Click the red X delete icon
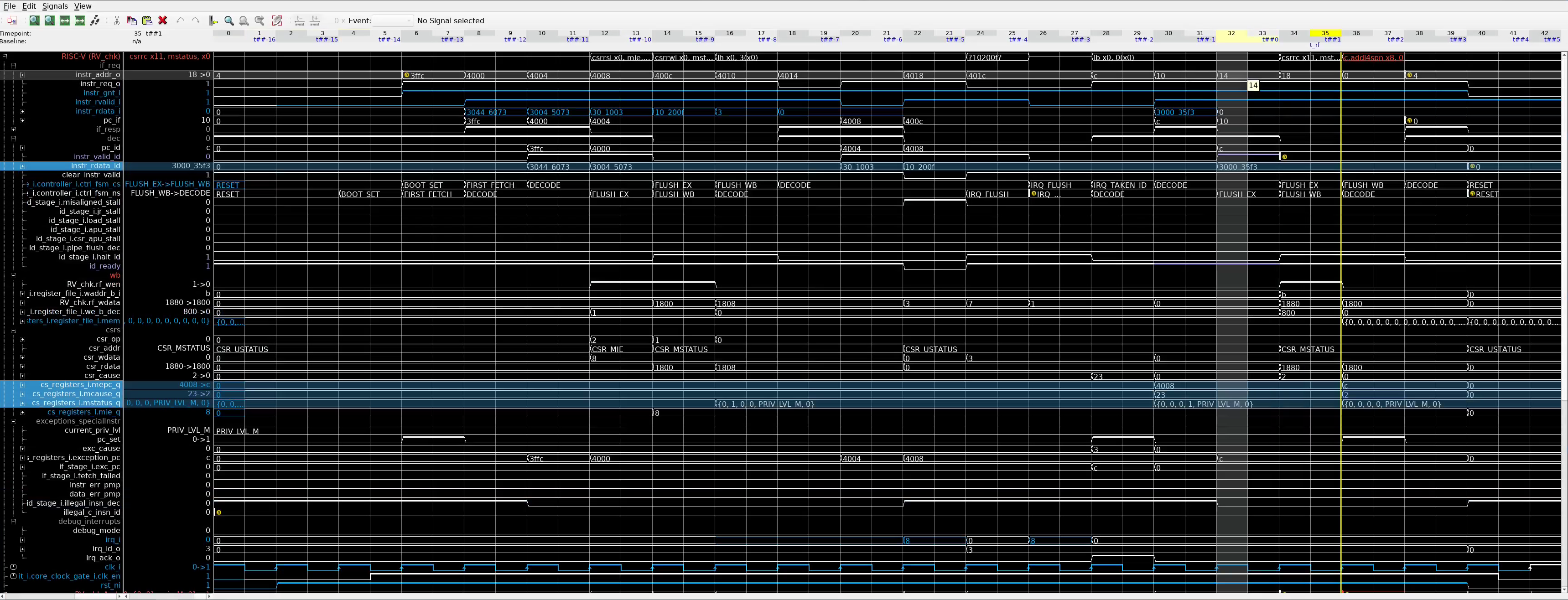This screenshot has width=1568, height=600. pos(162,21)
